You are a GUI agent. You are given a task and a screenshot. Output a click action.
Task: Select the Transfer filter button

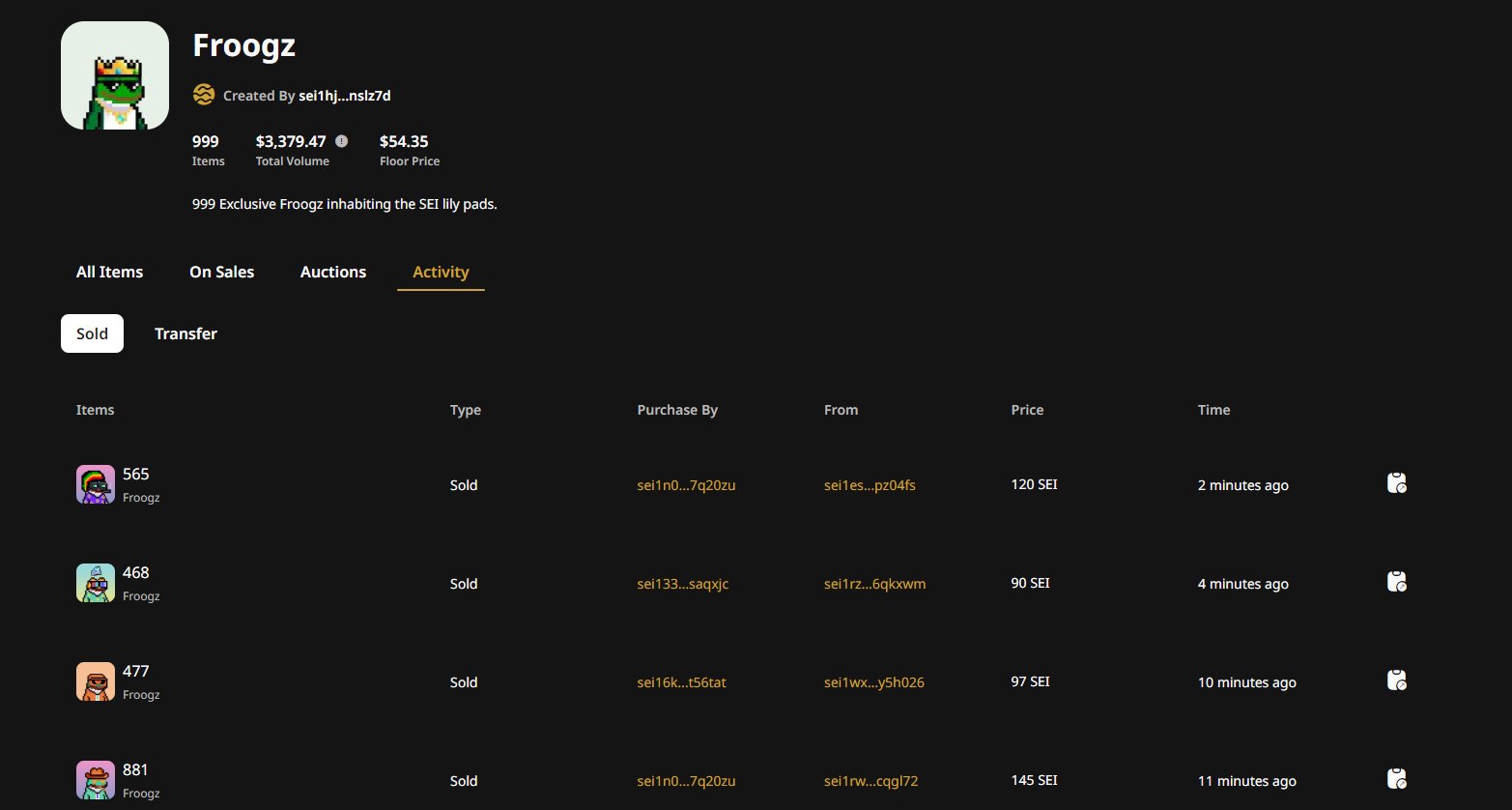coord(185,333)
